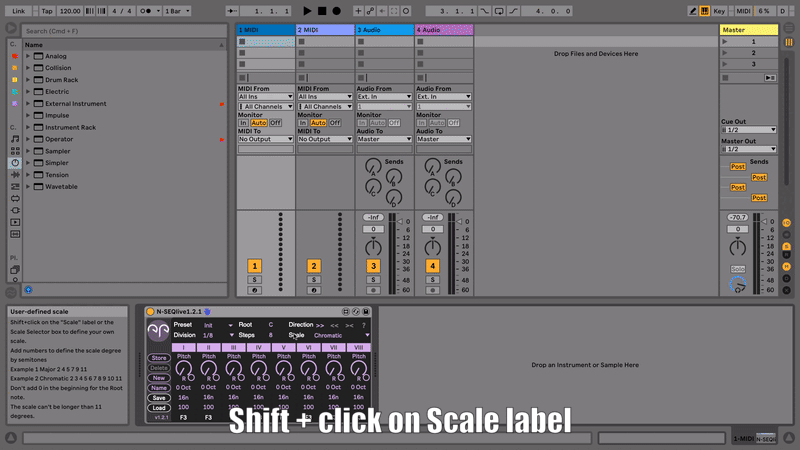The height and width of the screenshot is (450, 800).
Task: Expand the Drum Rack folder in the browser
Action: coord(28,80)
